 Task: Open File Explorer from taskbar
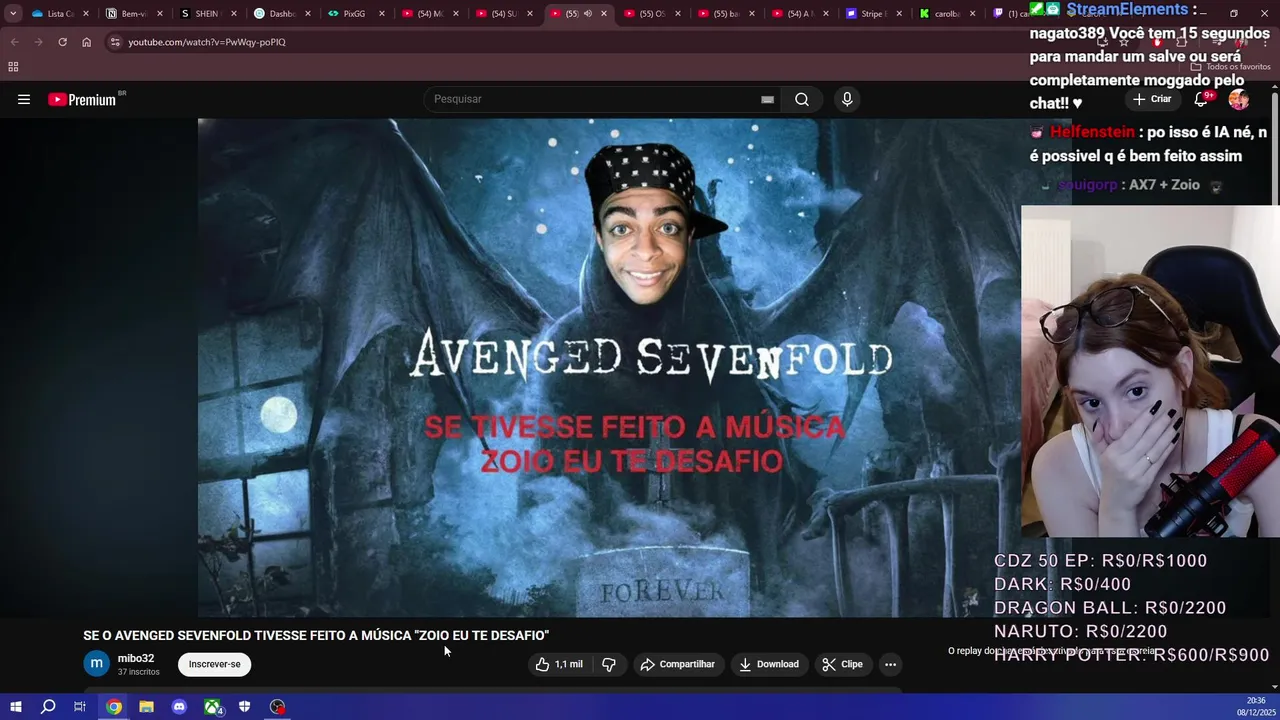[x=146, y=707]
